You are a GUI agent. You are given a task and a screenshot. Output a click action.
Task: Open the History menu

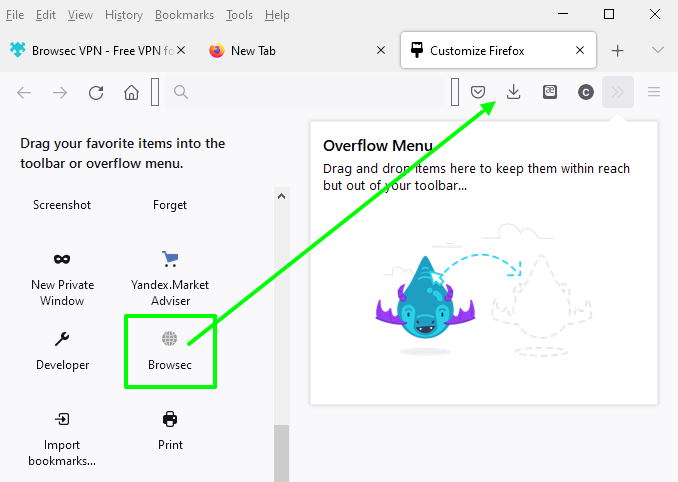pos(124,15)
